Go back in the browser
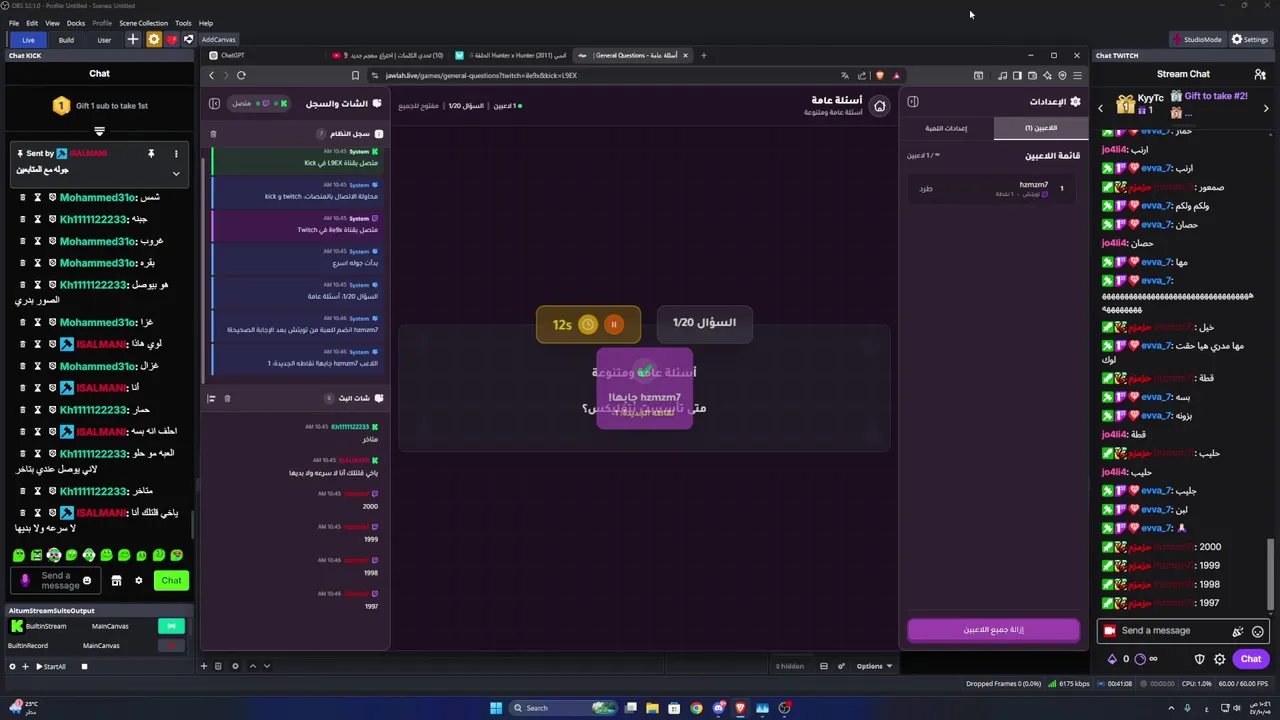Image resolution: width=1280 pixels, height=720 pixels. [x=211, y=75]
